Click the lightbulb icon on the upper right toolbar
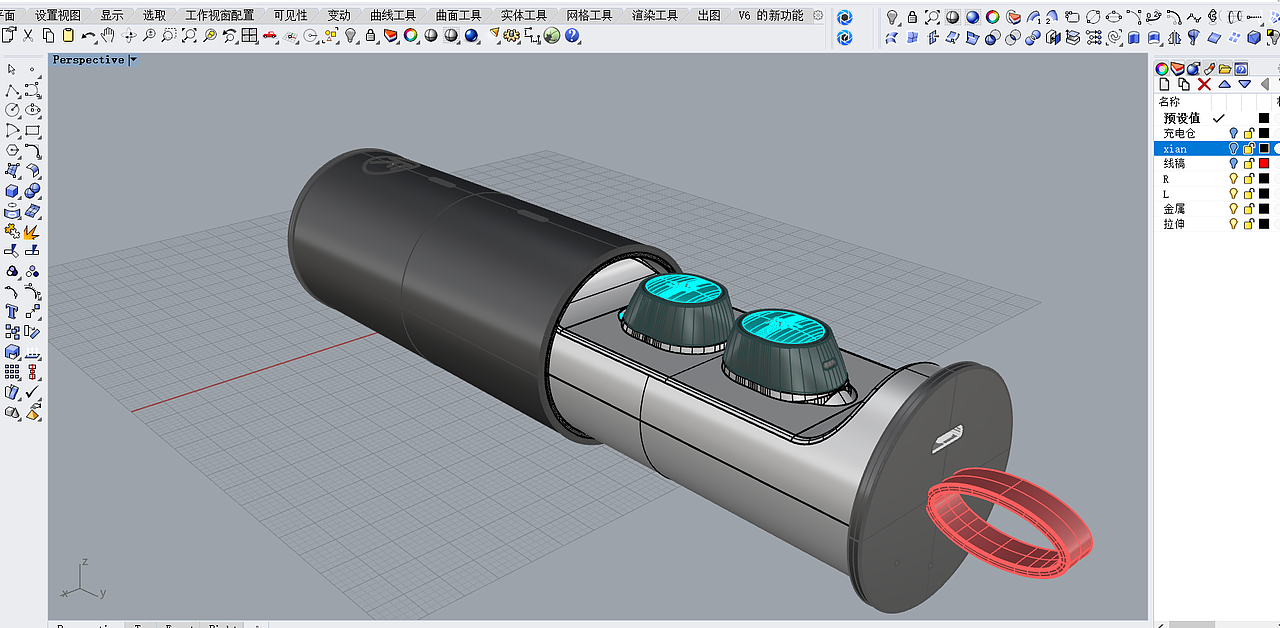 click(x=891, y=17)
